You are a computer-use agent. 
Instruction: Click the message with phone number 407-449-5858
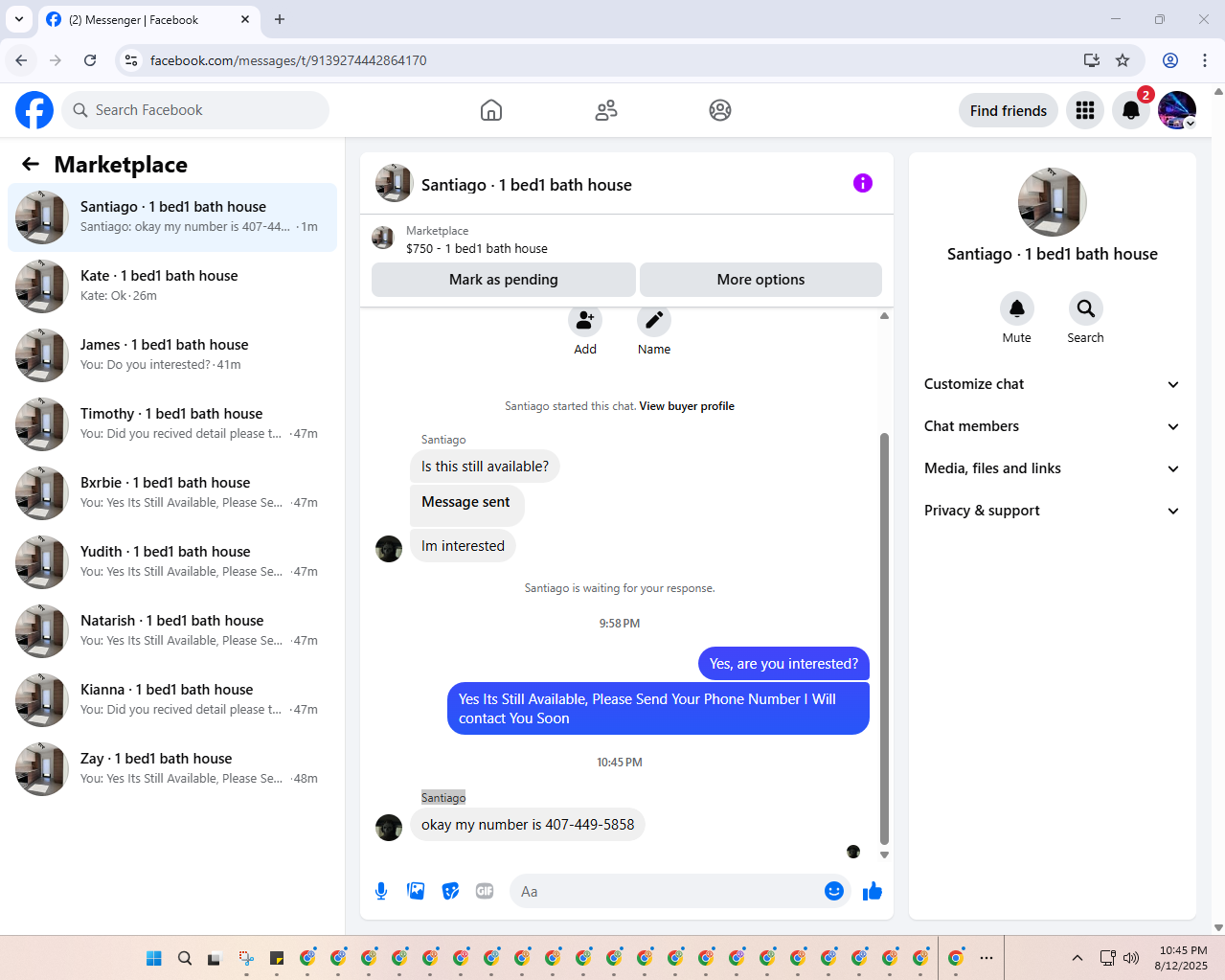tap(528, 825)
